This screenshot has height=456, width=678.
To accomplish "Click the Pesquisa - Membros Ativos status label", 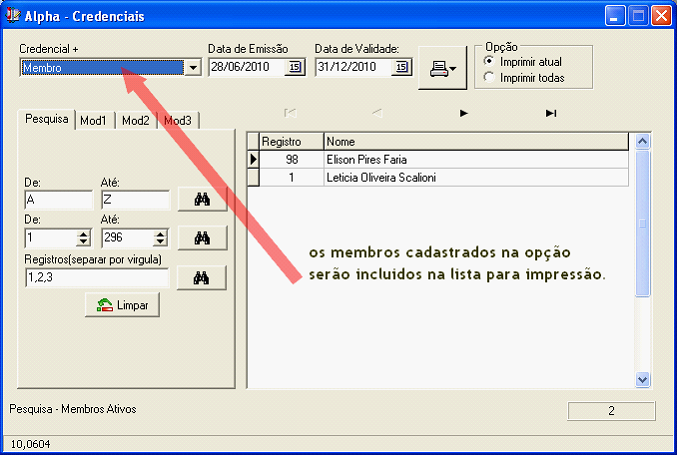I will tap(73, 409).
